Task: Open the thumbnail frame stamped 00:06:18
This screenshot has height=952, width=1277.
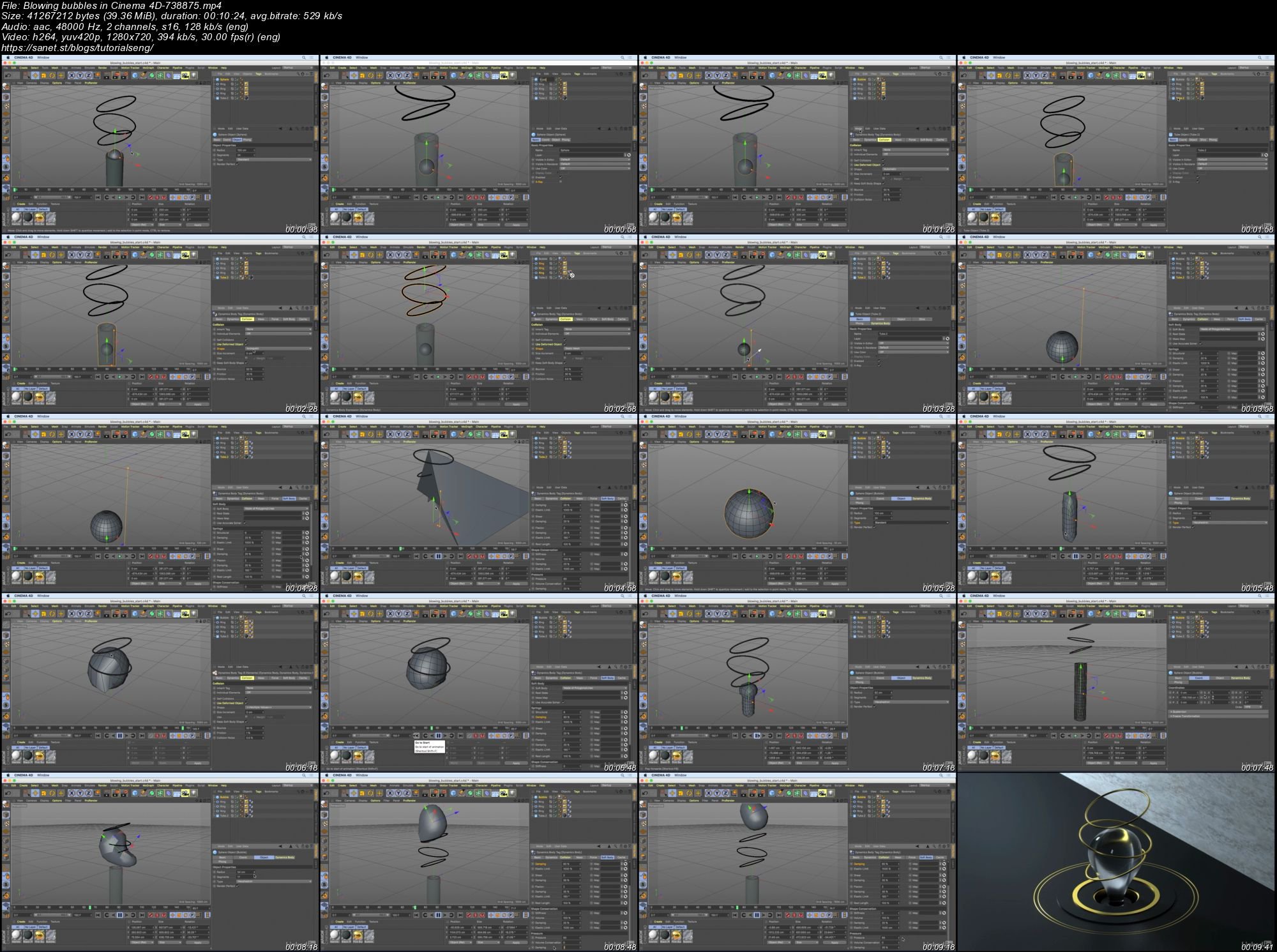Action: pos(160,683)
